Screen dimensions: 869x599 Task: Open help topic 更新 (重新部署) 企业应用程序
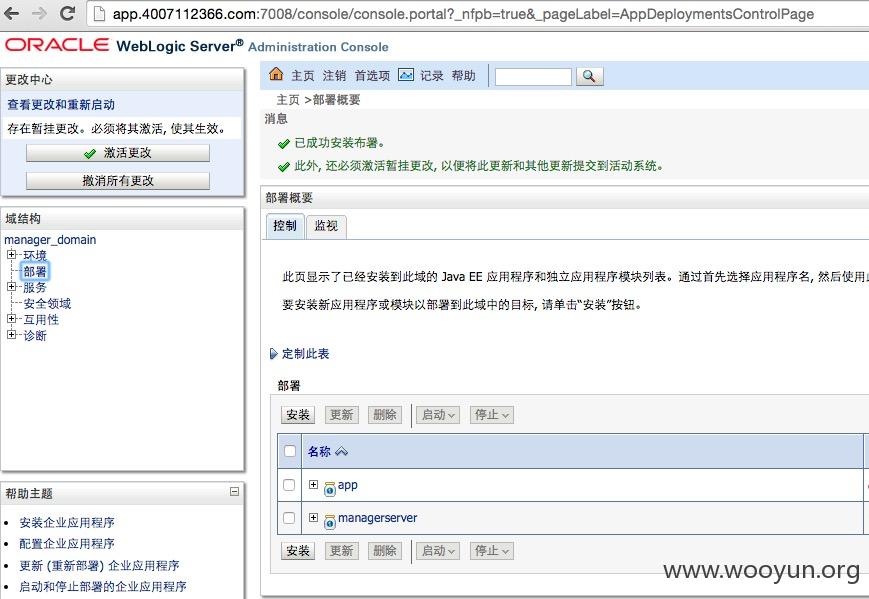pos(99,566)
